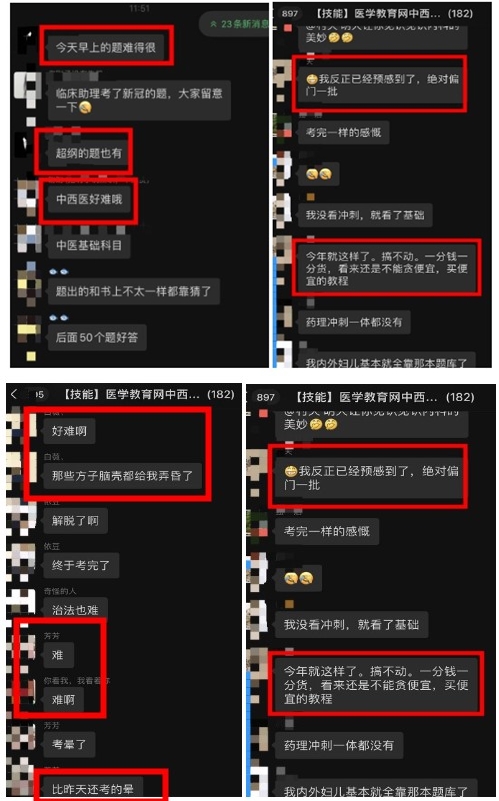Open sender name 奇怪的人 above 治法也难
Image resolution: width=499 pixels, height=801 pixels.
(x=60, y=591)
